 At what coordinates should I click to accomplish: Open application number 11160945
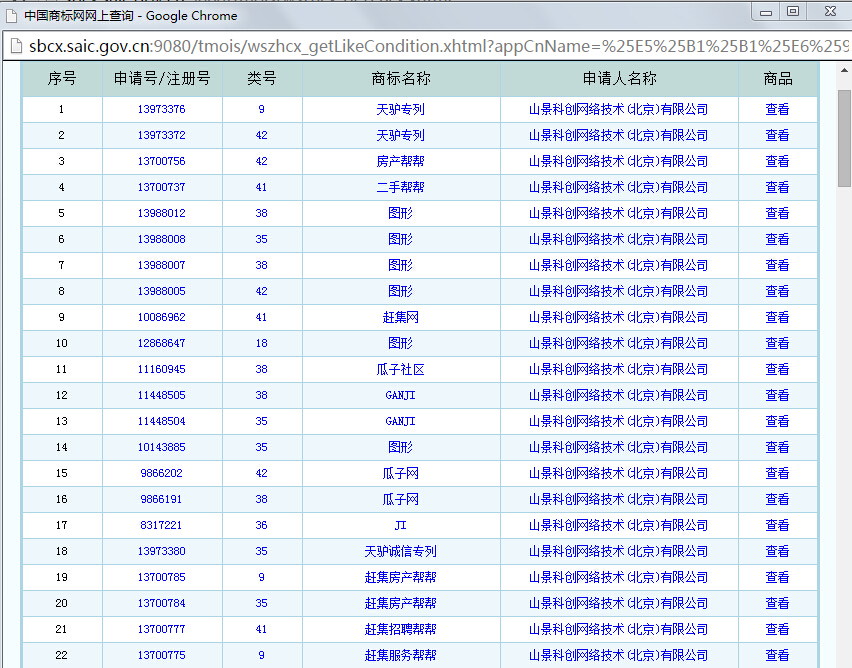[161, 370]
